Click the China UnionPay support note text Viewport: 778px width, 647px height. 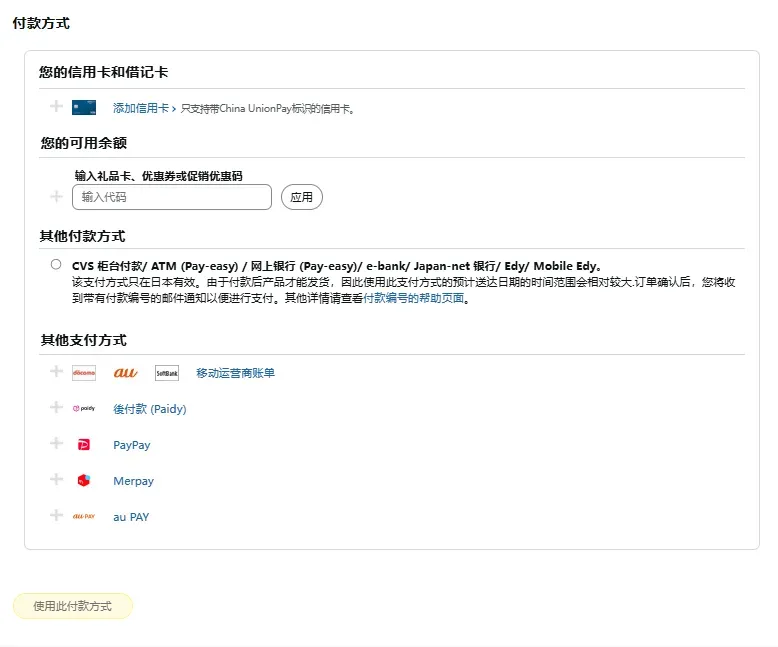click(x=268, y=108)
